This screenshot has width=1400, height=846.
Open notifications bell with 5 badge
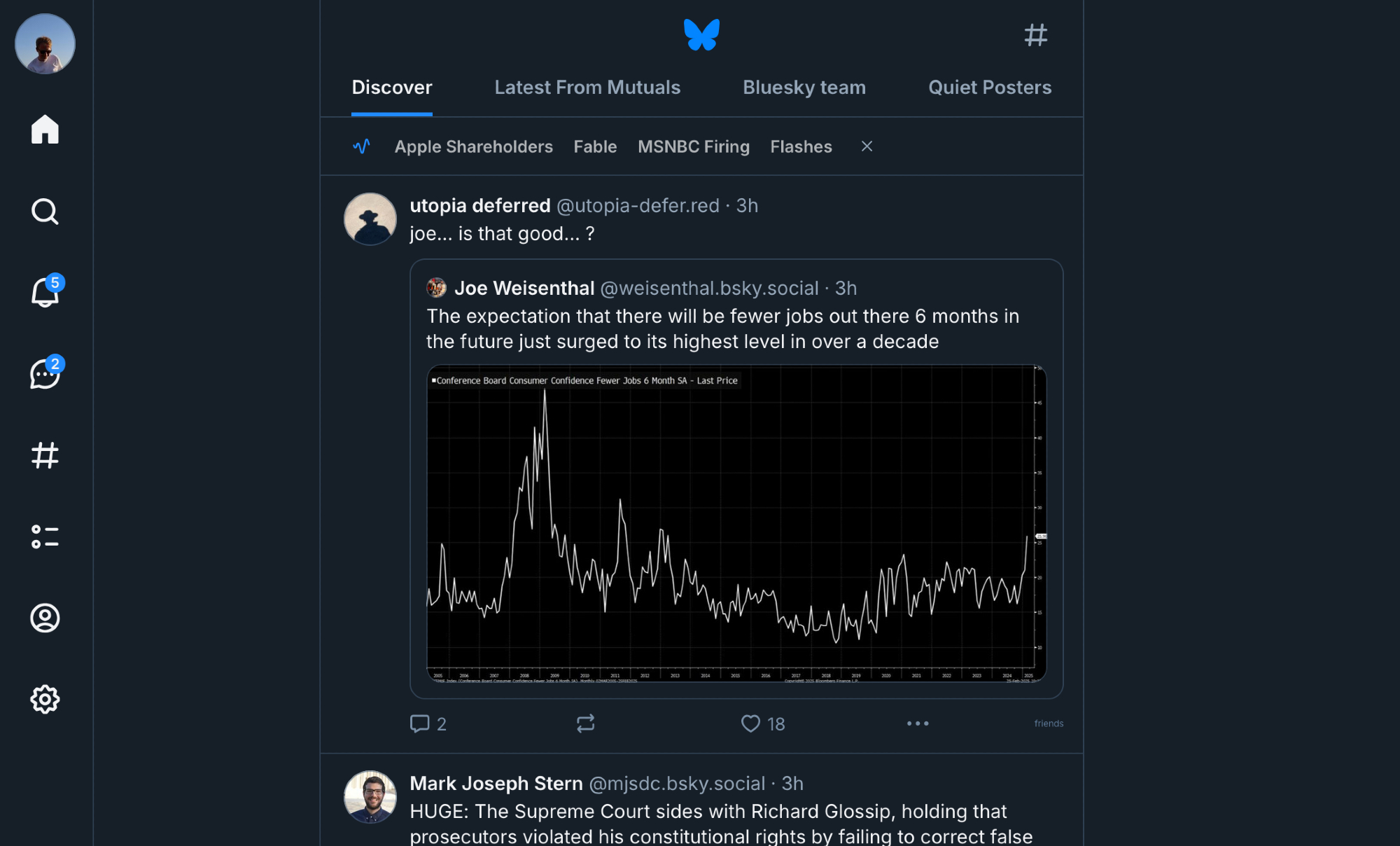(45, 292)
